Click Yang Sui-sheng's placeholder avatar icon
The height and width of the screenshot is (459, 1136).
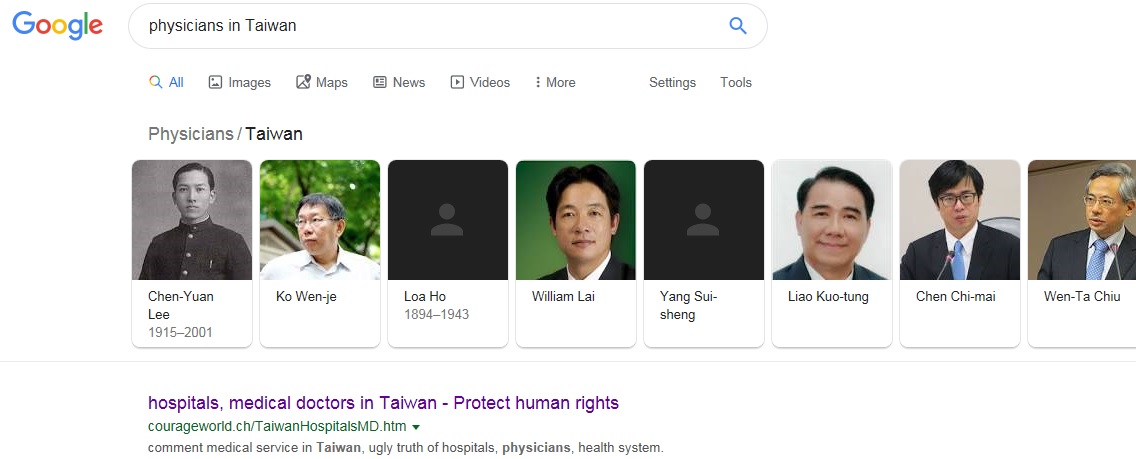[703, 220]
